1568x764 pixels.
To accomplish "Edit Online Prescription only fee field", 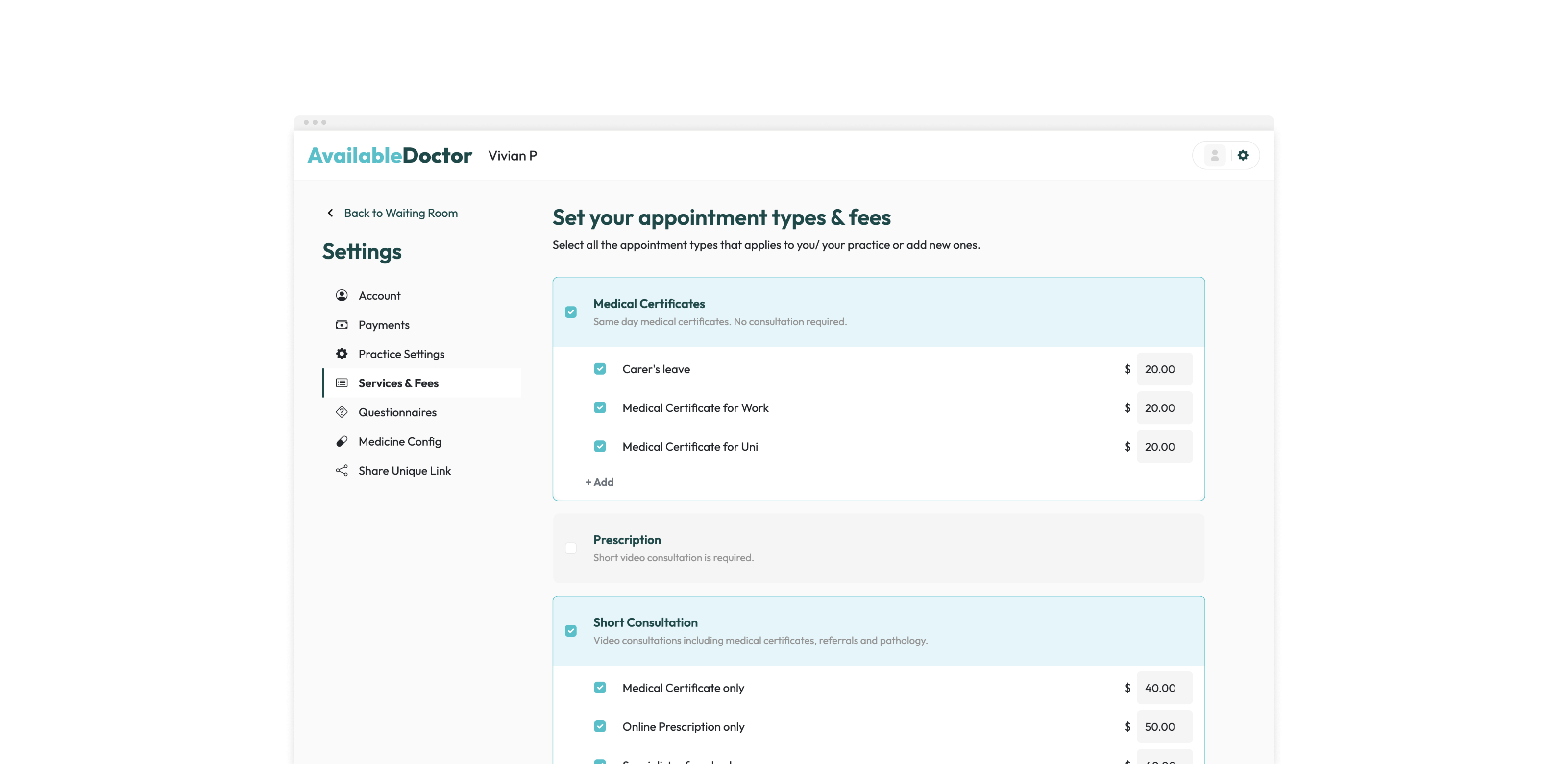I will click(1164, 727).
